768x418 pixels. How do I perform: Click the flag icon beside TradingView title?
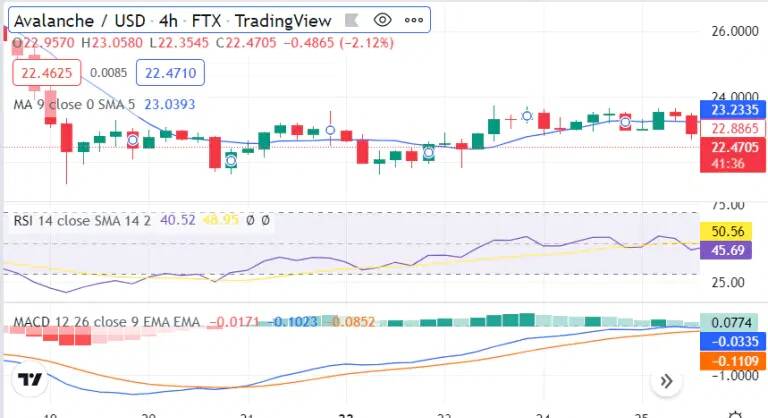click(x=352, y=21)
